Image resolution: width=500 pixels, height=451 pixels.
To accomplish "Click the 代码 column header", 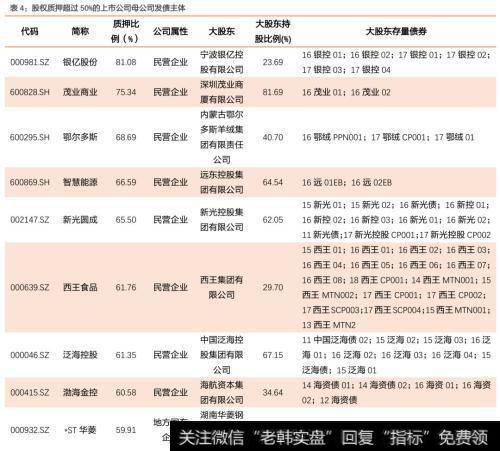I will [30, 31].
